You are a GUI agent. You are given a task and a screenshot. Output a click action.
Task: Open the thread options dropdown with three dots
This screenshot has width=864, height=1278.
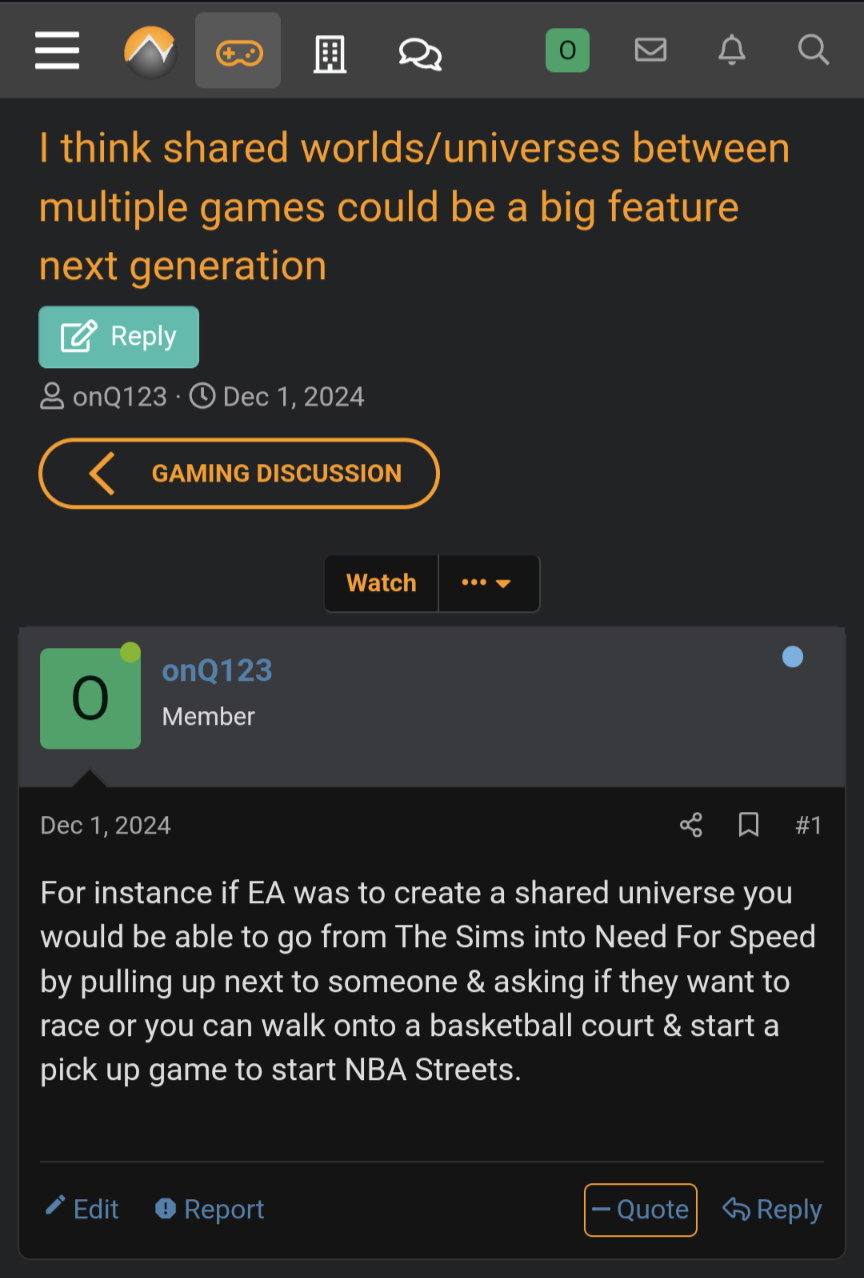tap(488, 583)
